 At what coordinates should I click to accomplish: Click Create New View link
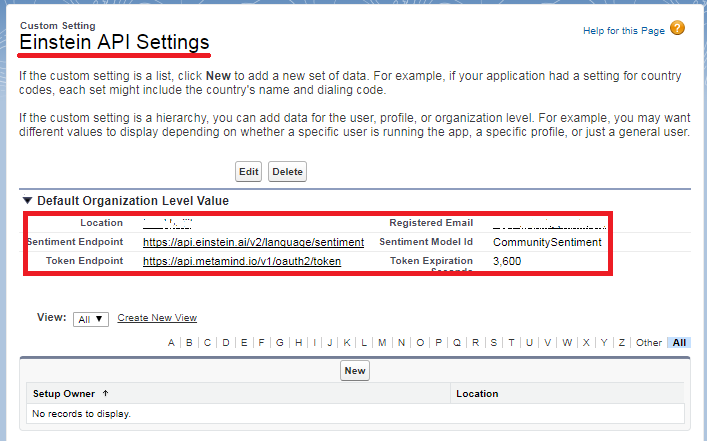coord(157,317)
